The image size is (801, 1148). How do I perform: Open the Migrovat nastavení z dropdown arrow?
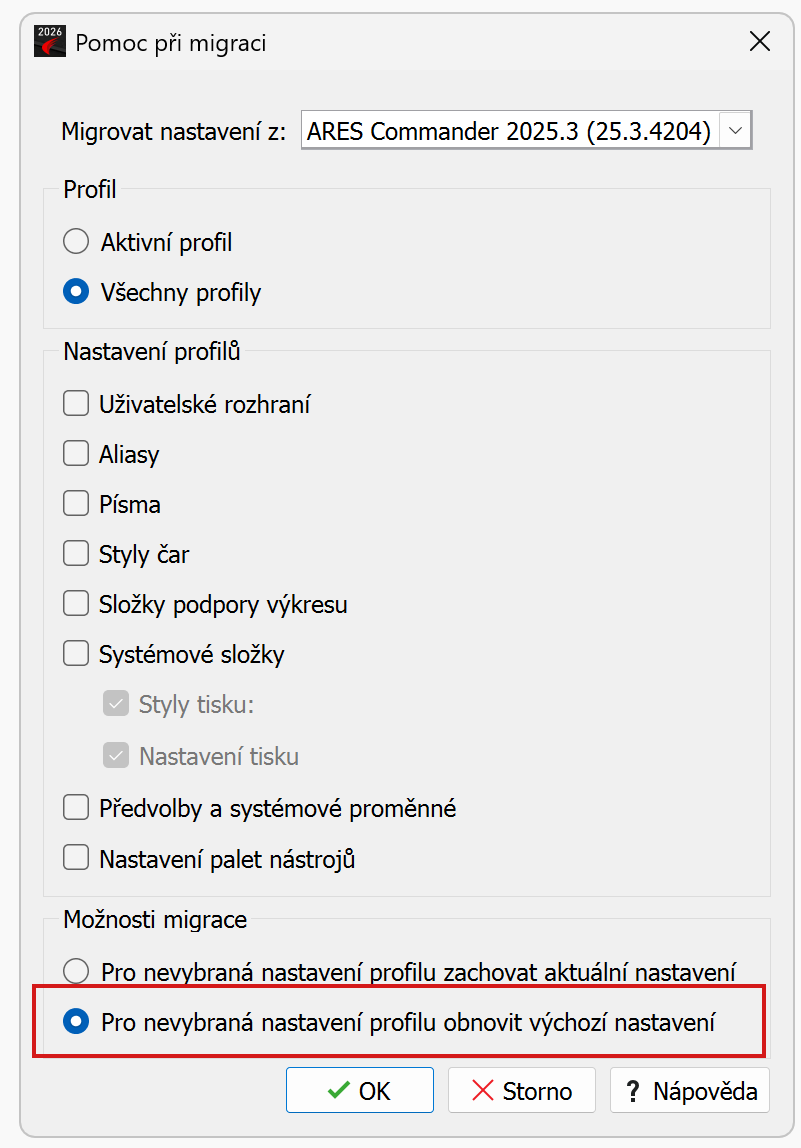click(x=735, y=131)
